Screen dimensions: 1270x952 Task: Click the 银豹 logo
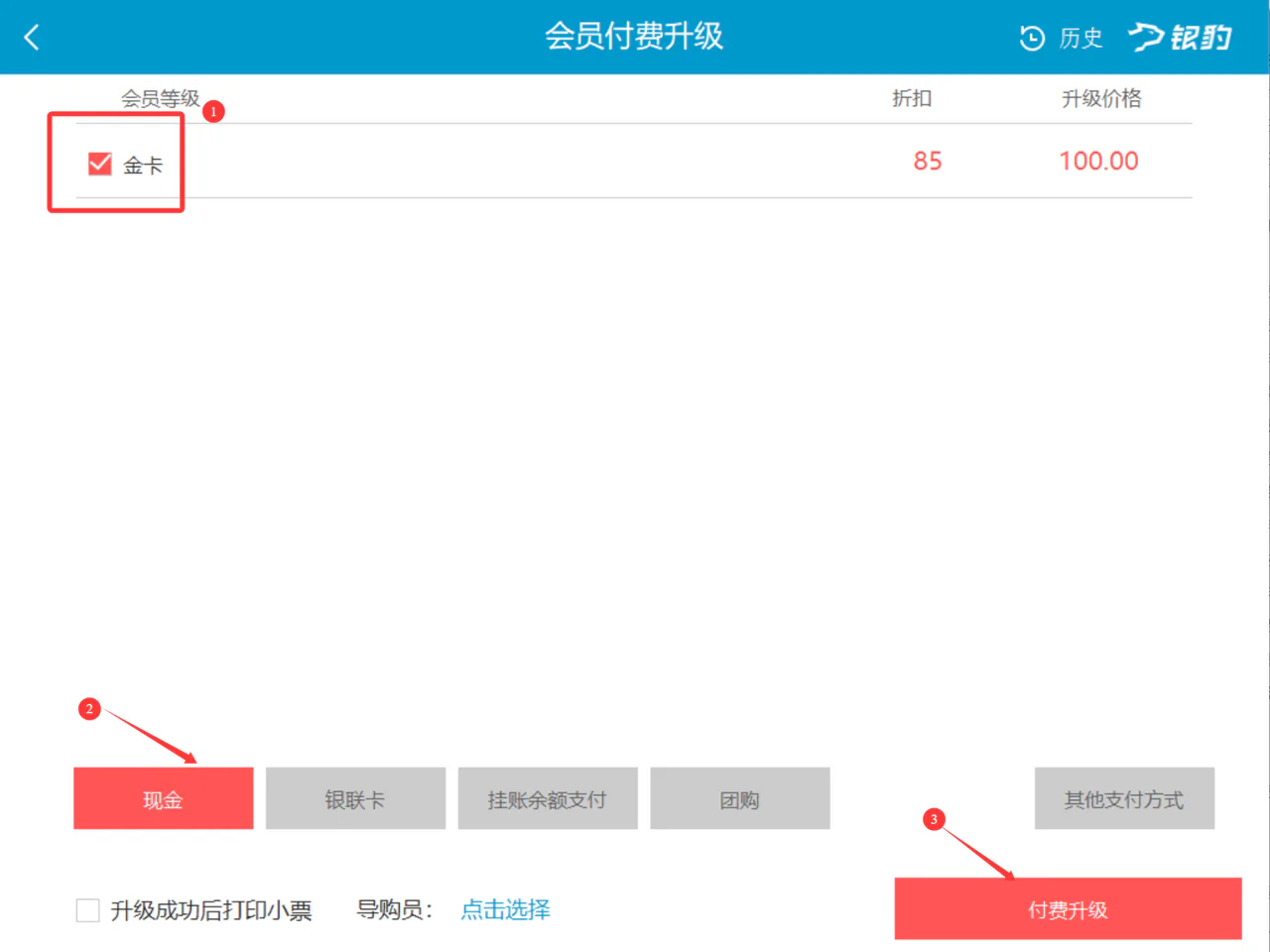pos(1180,38)
